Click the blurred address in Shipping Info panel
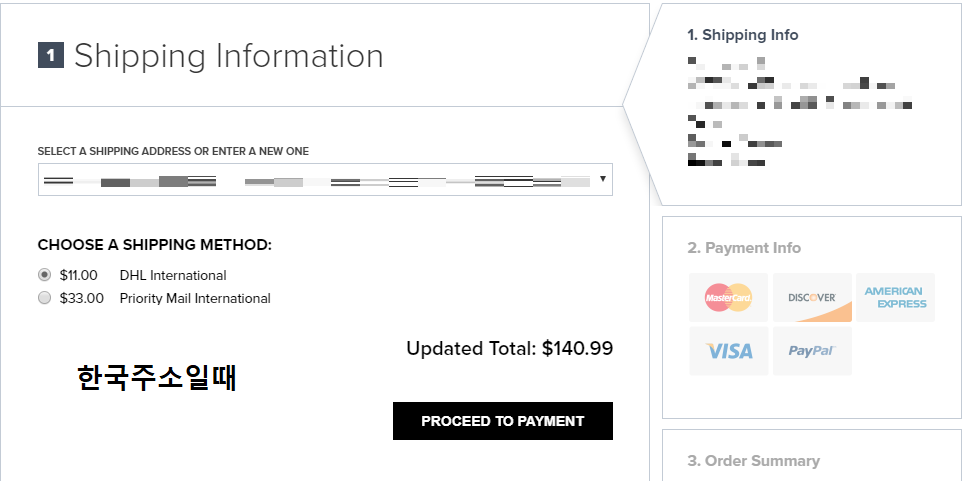962x481 pixels. click(780, 110)
